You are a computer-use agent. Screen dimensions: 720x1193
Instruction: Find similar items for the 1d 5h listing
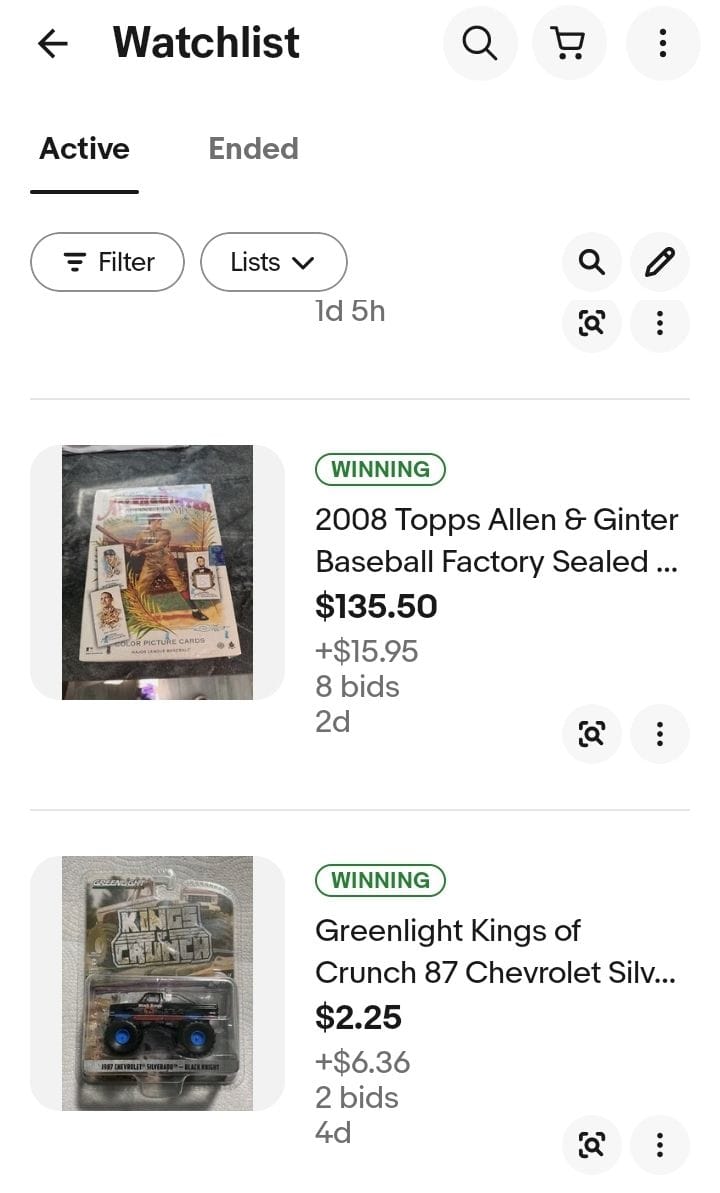pos(592,323)
